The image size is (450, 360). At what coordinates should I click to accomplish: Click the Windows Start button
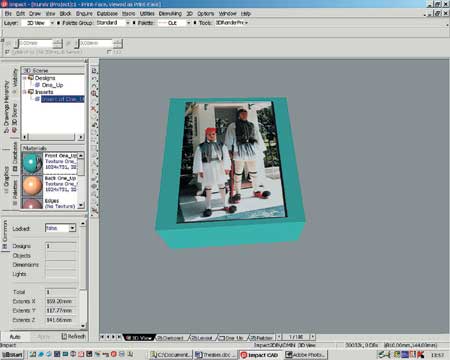tap(12, 355)
